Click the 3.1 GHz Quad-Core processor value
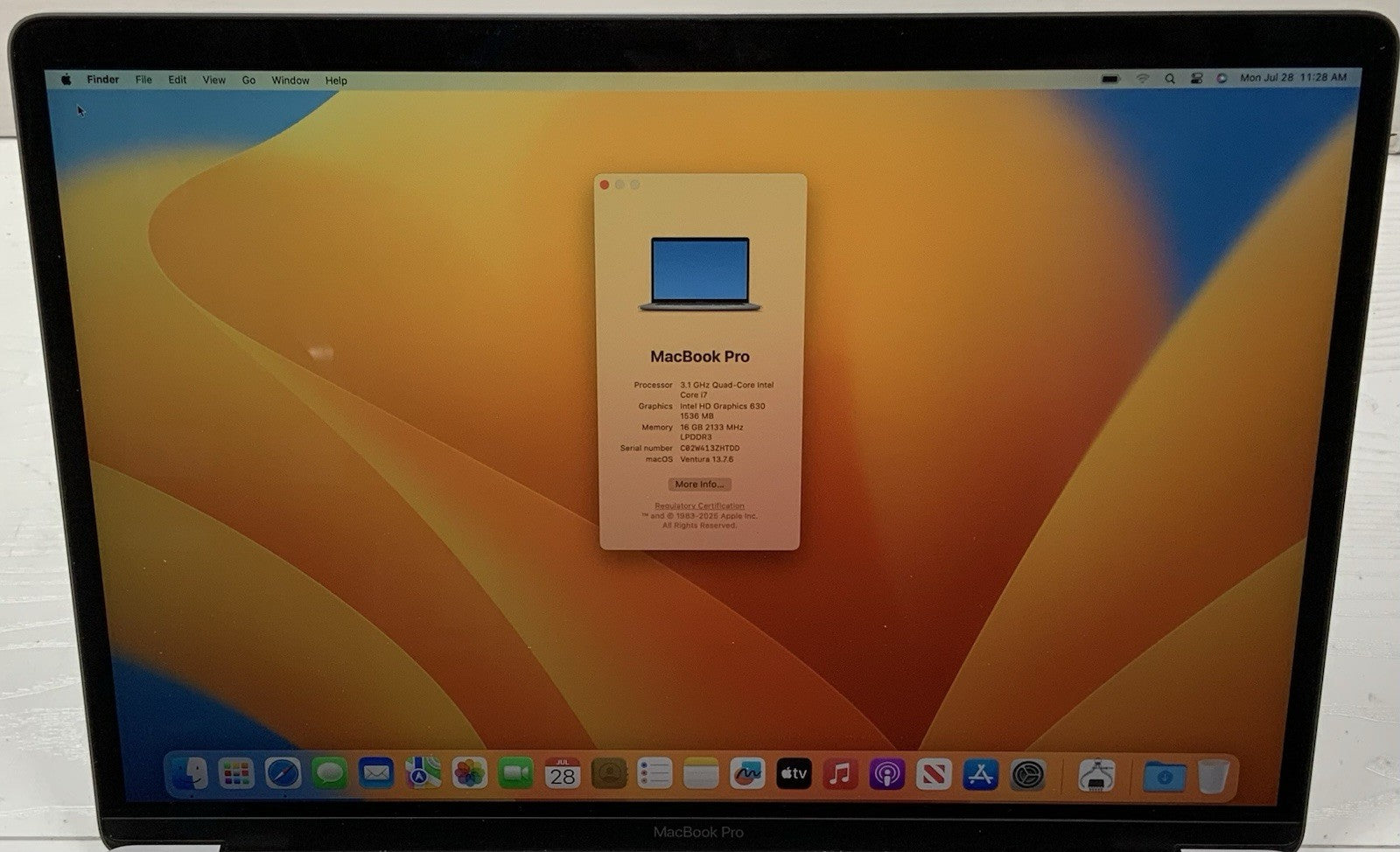Image resolution: width=1400 pixels, height=852 pixels. pos(727,389)
